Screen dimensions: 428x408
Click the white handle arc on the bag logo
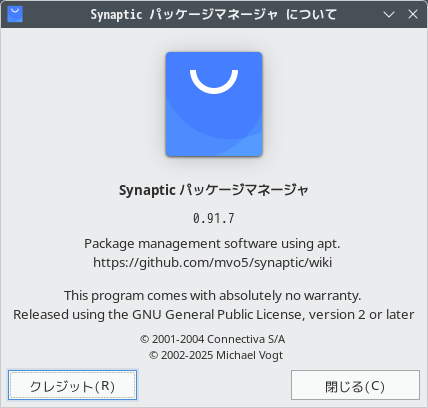(x=214, y=82)
